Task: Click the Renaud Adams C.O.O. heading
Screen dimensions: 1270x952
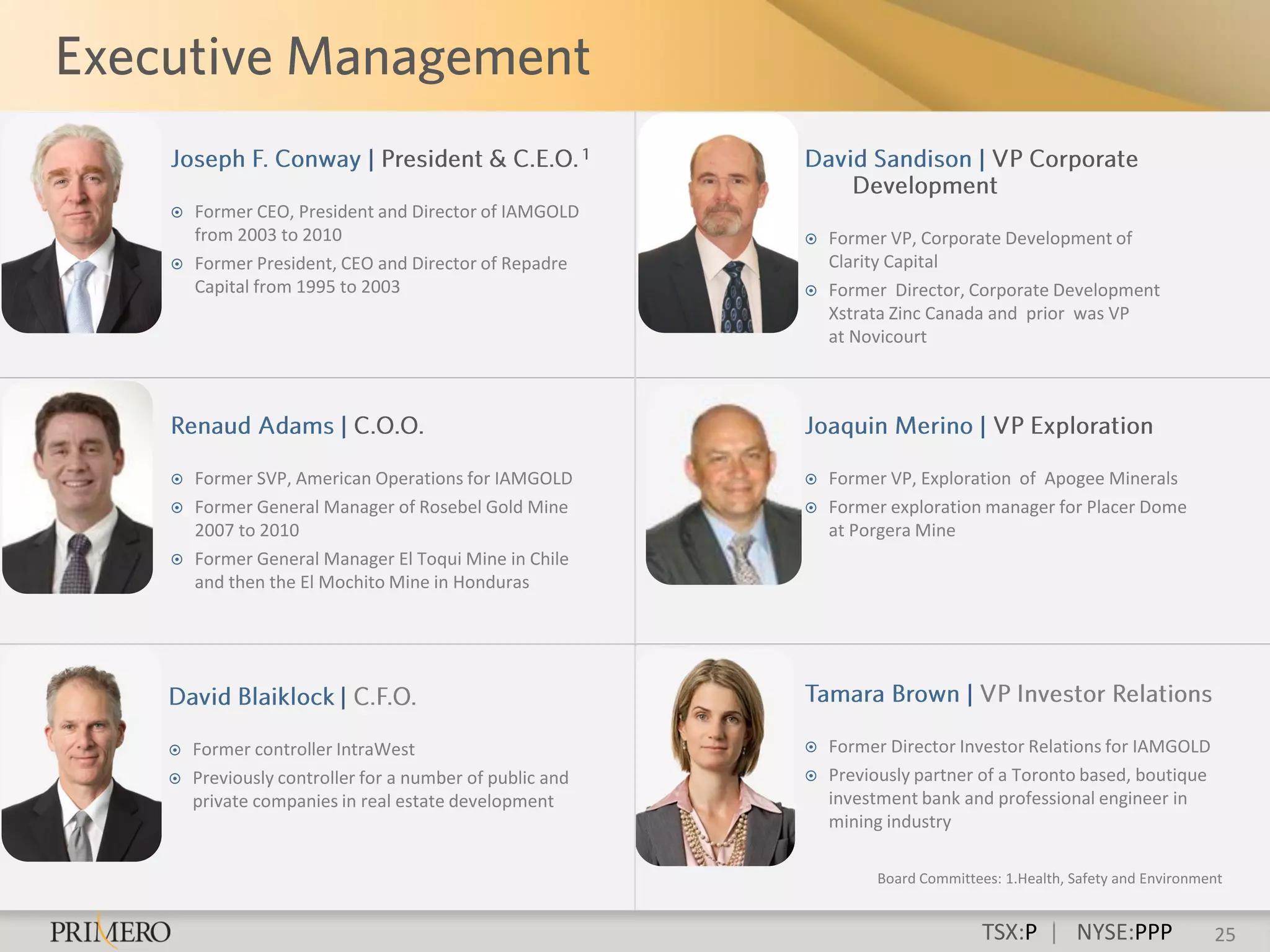Action: coord(297,426)
